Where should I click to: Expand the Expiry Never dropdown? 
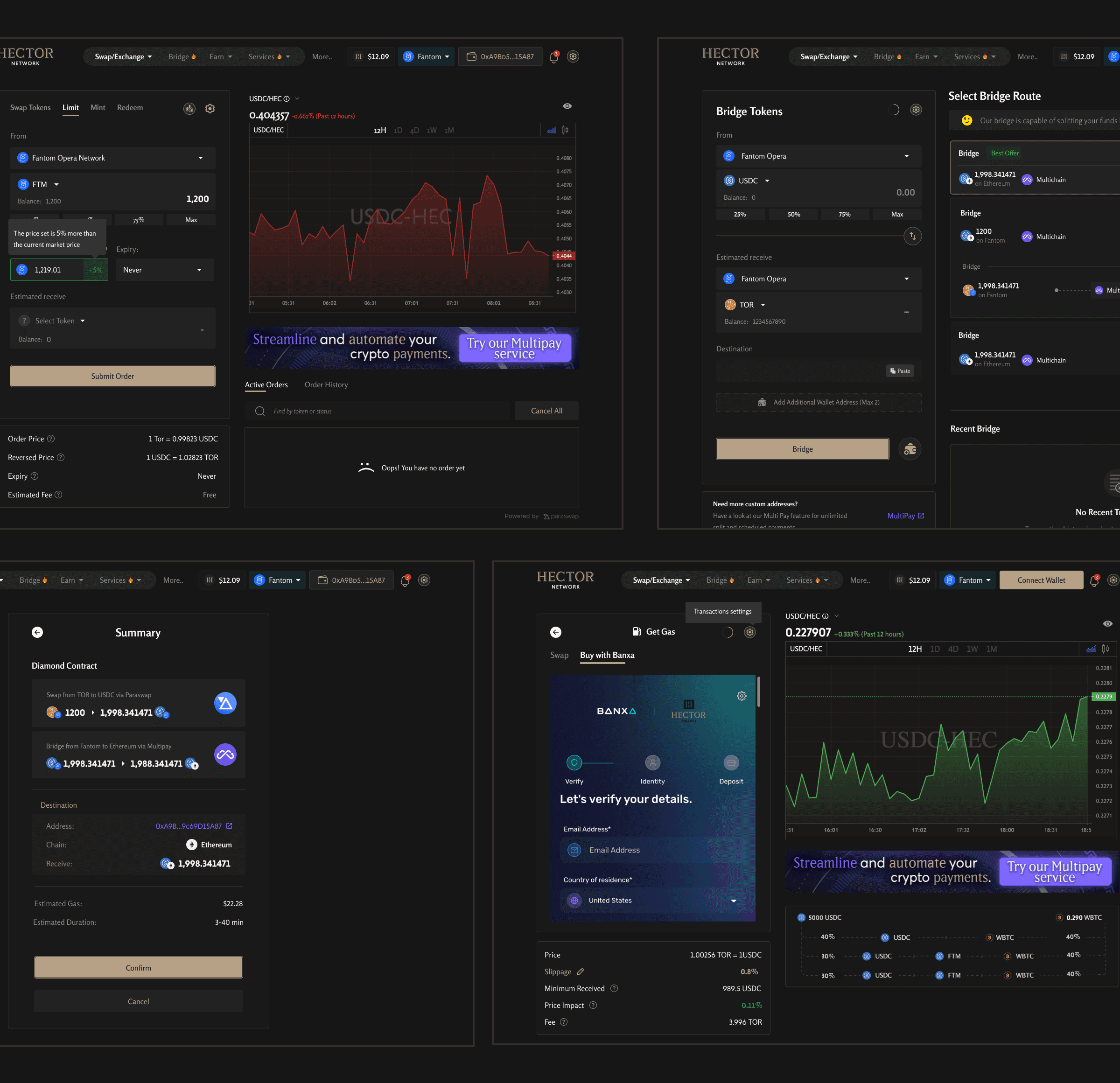(x=165, y=270)
